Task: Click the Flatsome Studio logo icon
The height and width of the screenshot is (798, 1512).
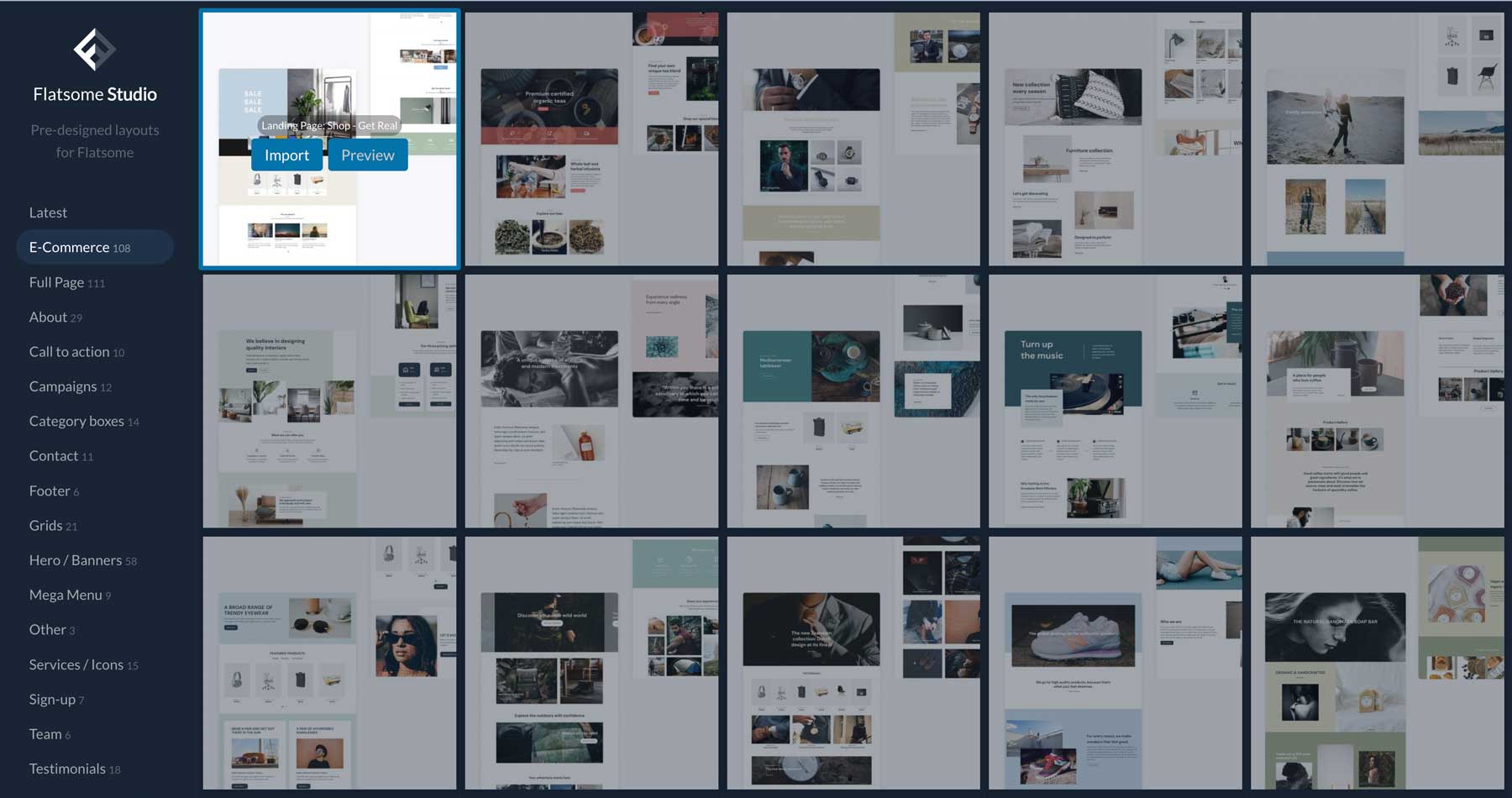Action: 94,50
